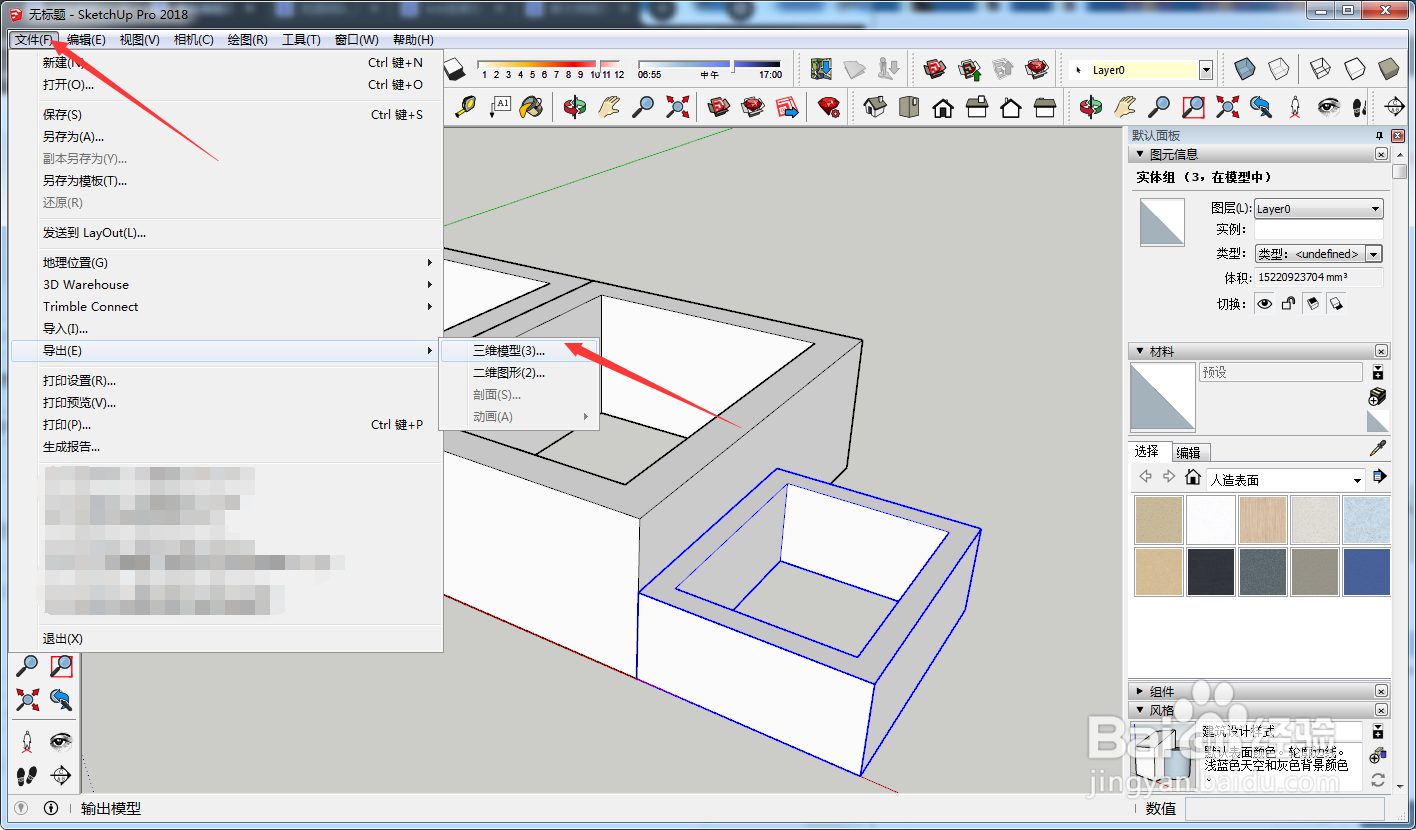Select Wireframe face style cube
Image resolution: width=1416 pixels, height=830 pixels.
tap(1320, 69)
